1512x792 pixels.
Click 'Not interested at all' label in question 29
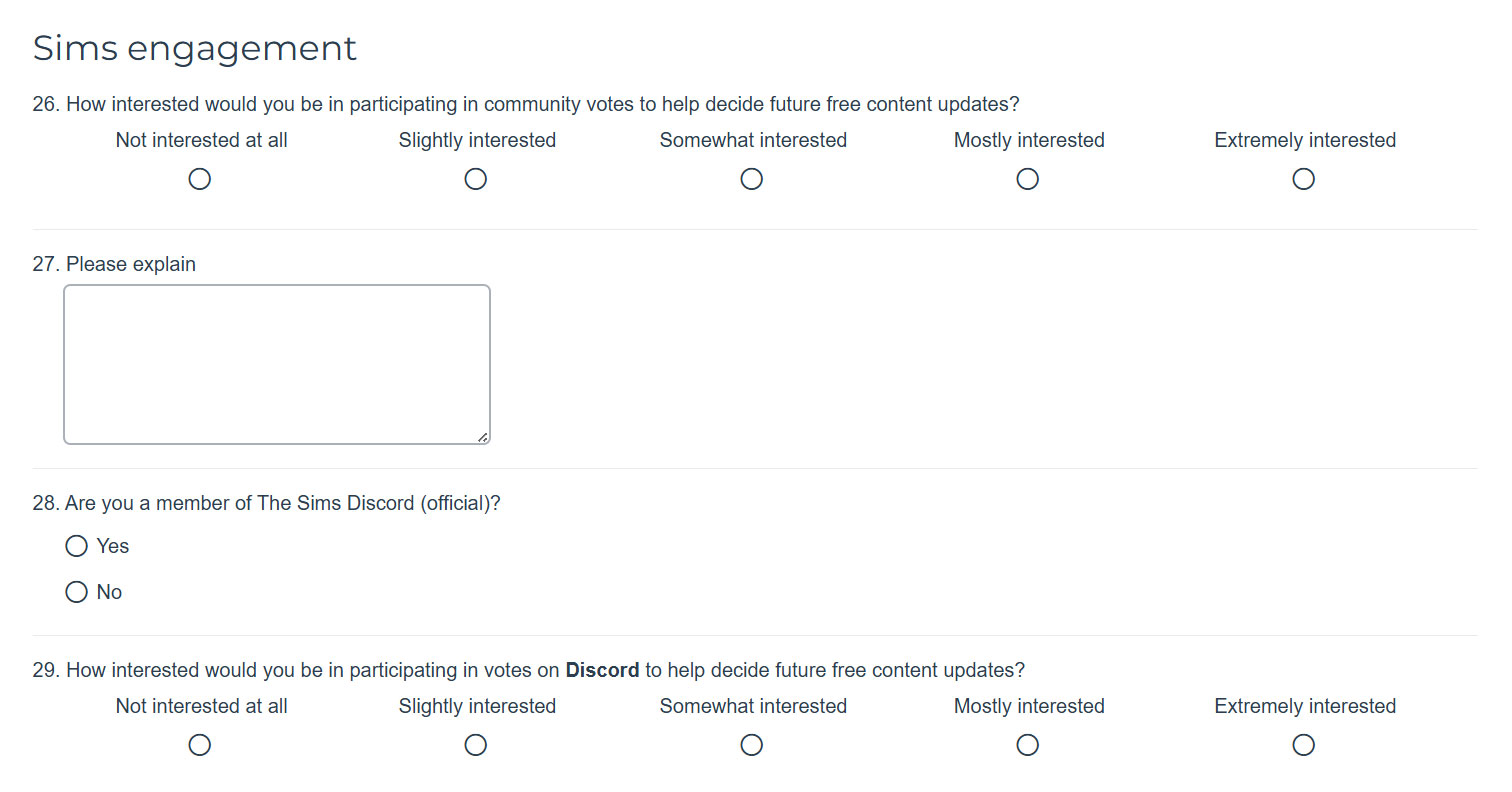click(x=202, y=706)
